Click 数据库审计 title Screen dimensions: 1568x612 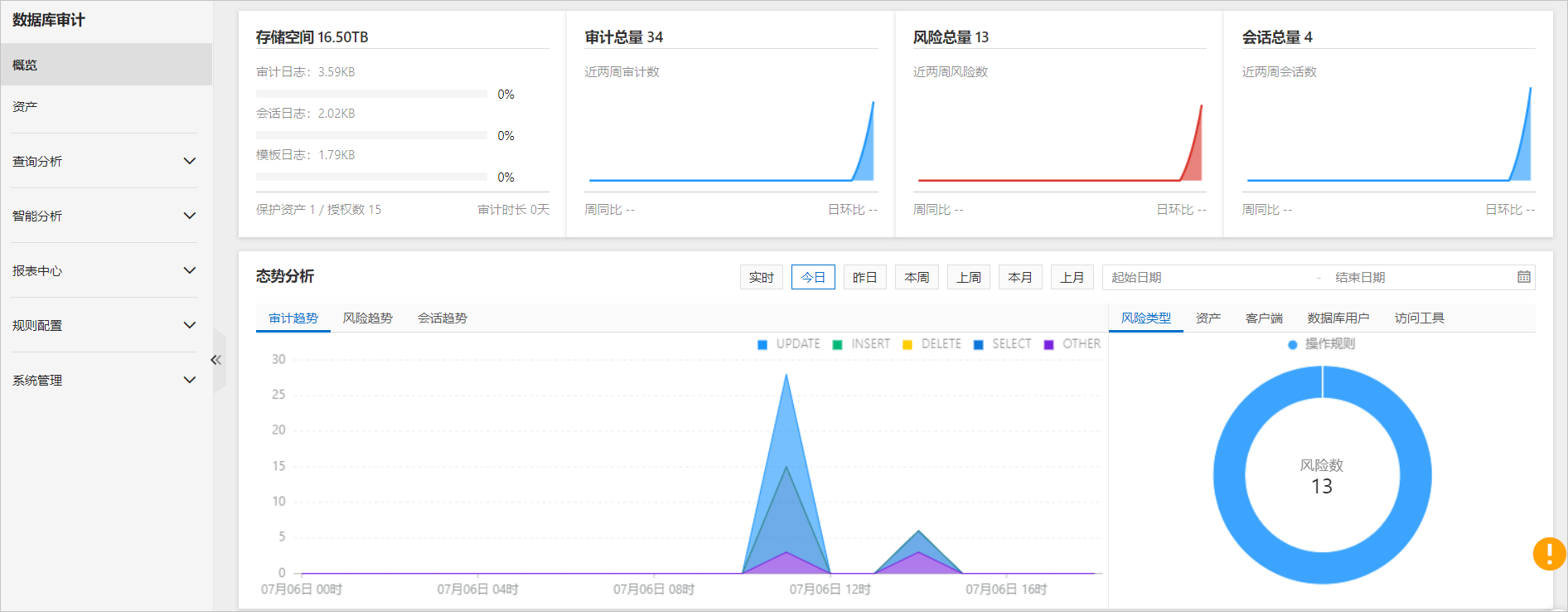point(49,20)
